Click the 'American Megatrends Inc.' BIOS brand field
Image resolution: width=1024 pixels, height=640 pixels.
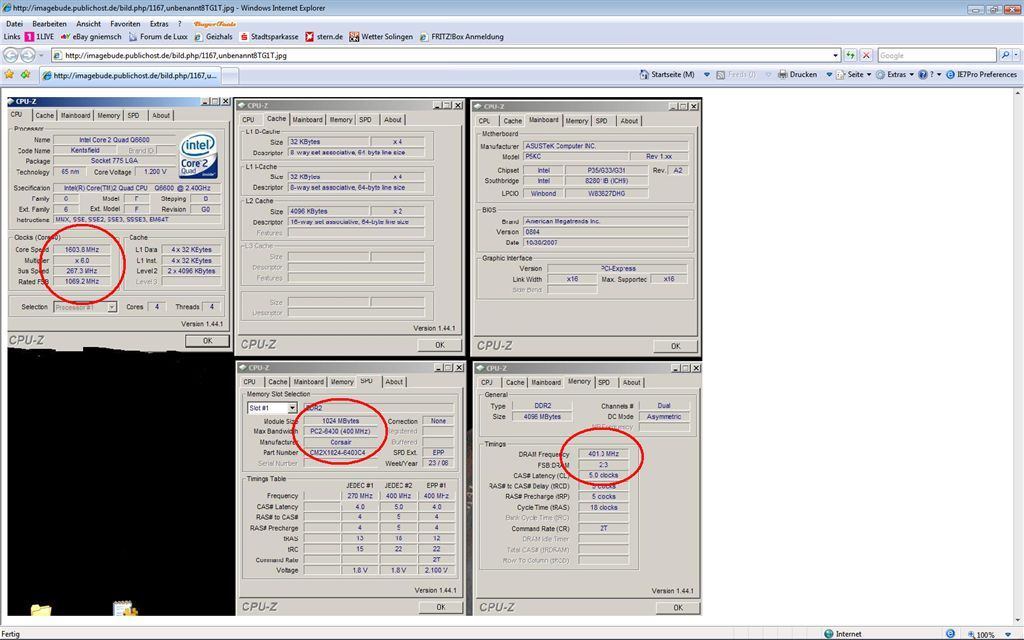[x=605, y=221]
